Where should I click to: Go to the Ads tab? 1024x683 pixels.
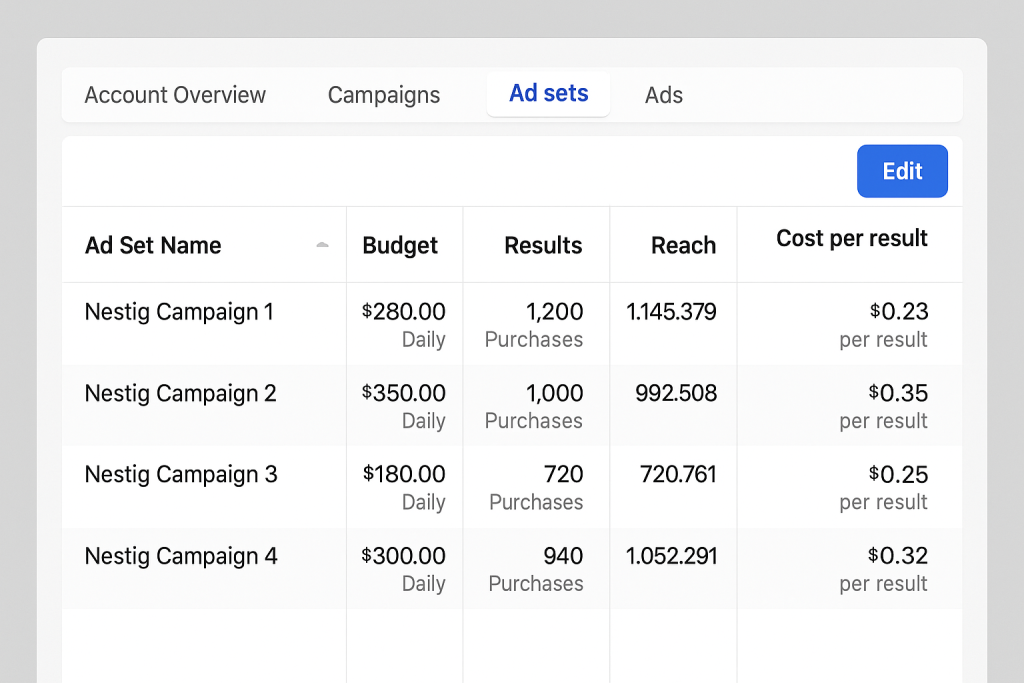coord(664,95)
